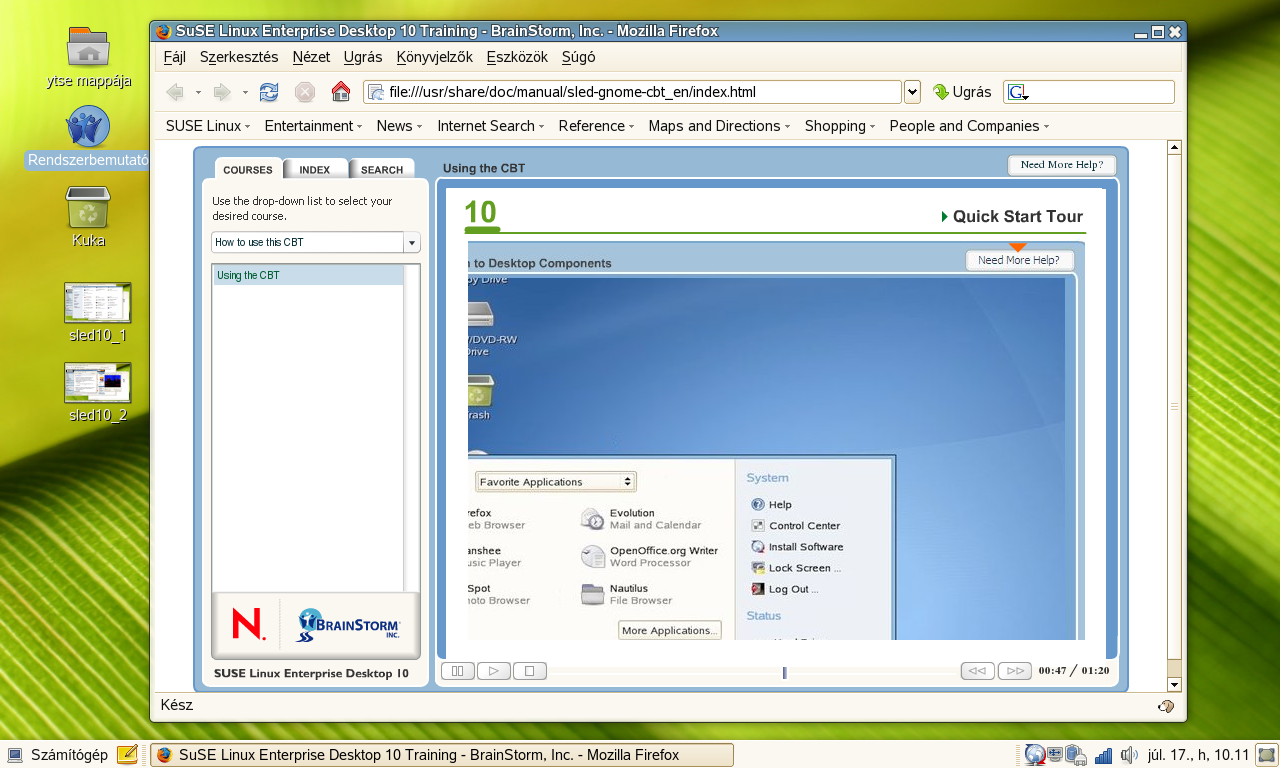The image size is (1280, 768).
Task: Expand the Internet Search bookmarks folder
Action: (x=490, y=126)
